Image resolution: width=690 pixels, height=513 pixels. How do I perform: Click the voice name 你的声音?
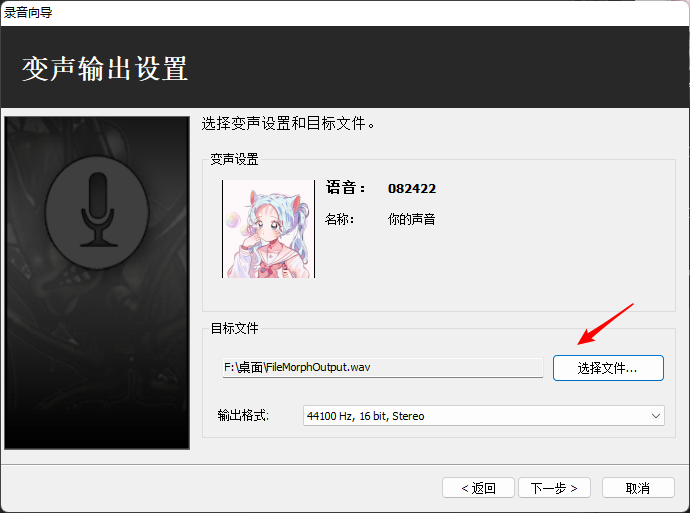point(411,219)
